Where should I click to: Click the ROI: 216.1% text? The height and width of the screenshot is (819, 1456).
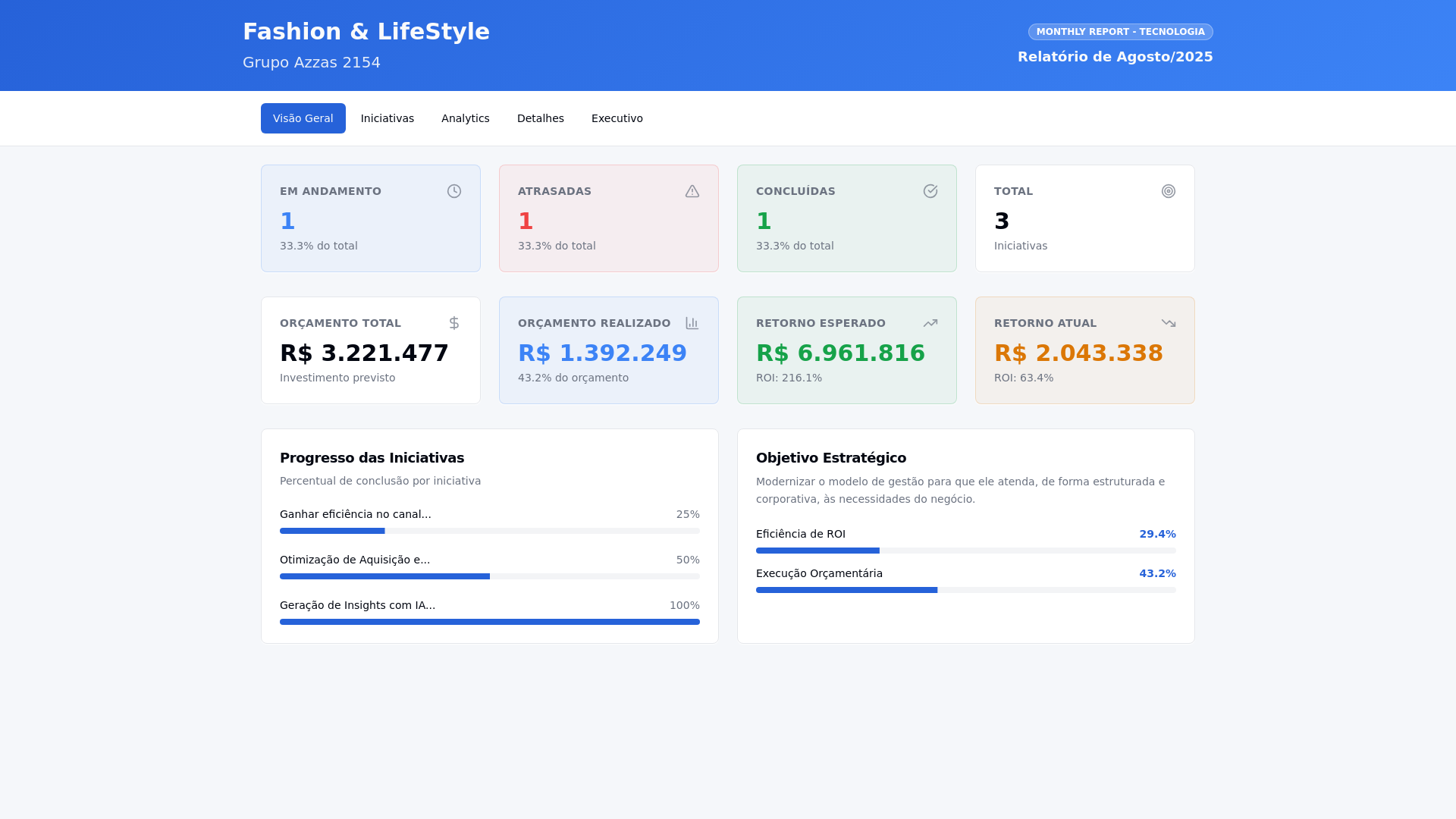[x=789, y=378]
